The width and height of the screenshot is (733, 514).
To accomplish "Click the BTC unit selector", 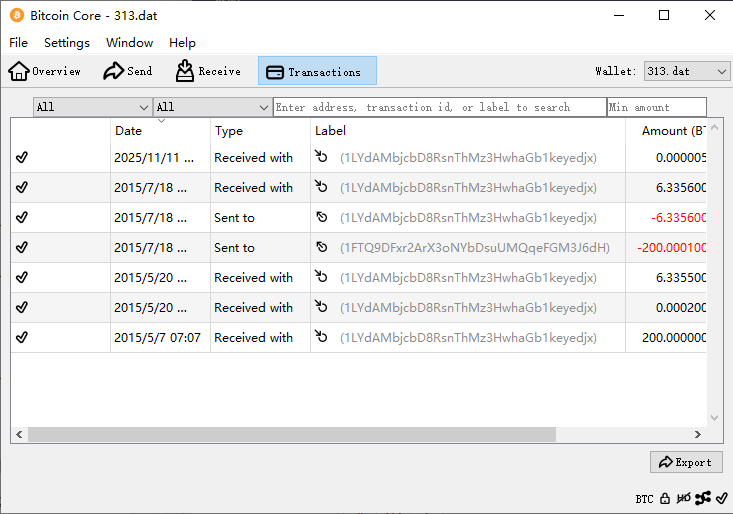I will pyautogui.click(x=644, y=498).
